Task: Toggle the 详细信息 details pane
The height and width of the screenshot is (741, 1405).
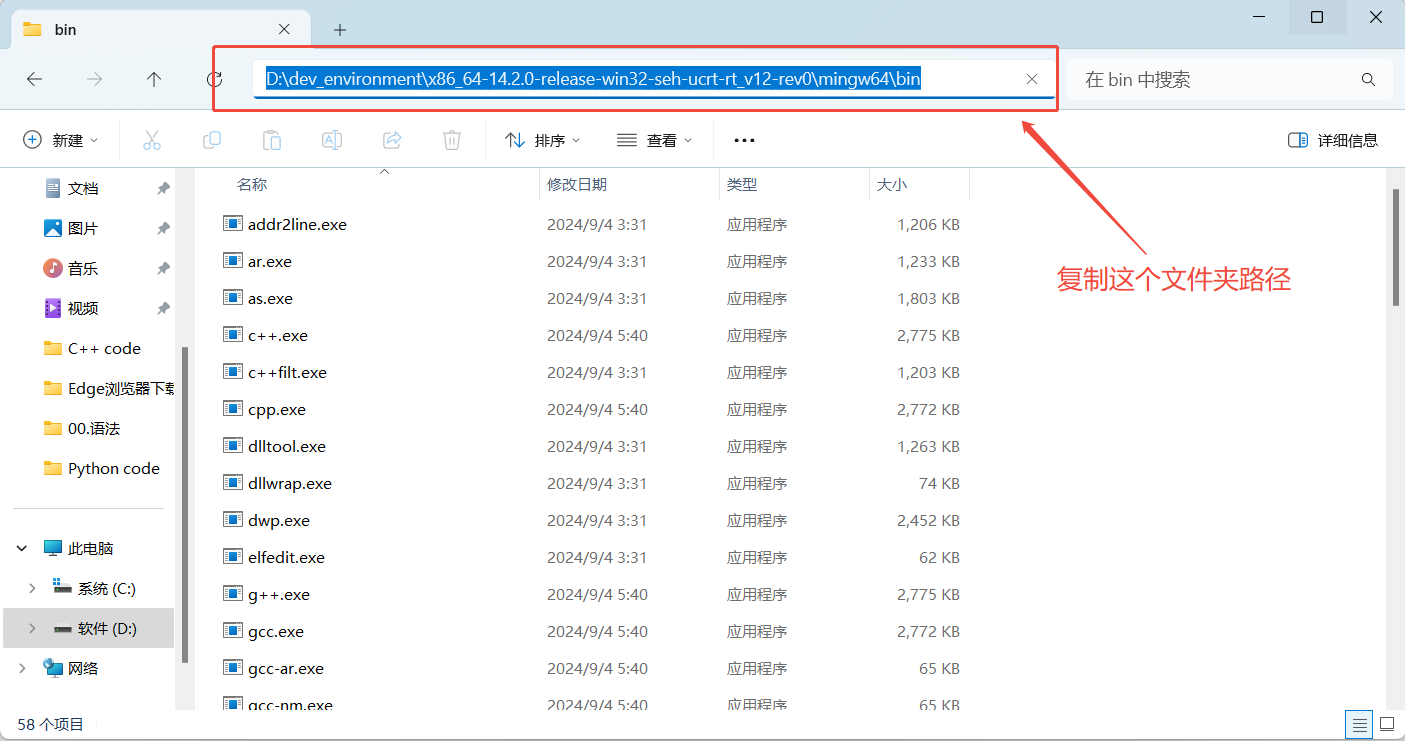Action: click(1333, 140)
